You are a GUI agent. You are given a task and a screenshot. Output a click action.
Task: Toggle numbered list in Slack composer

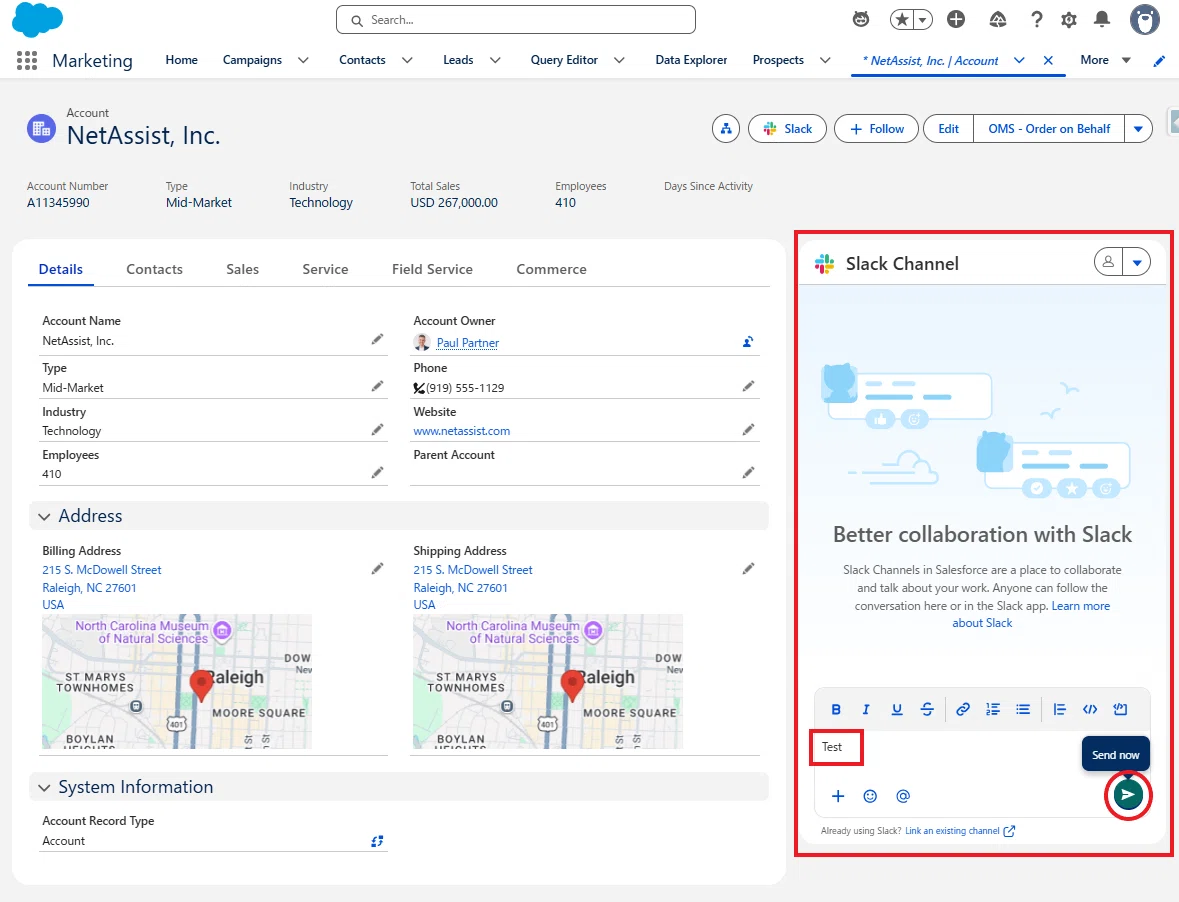[x=993, y=710]
